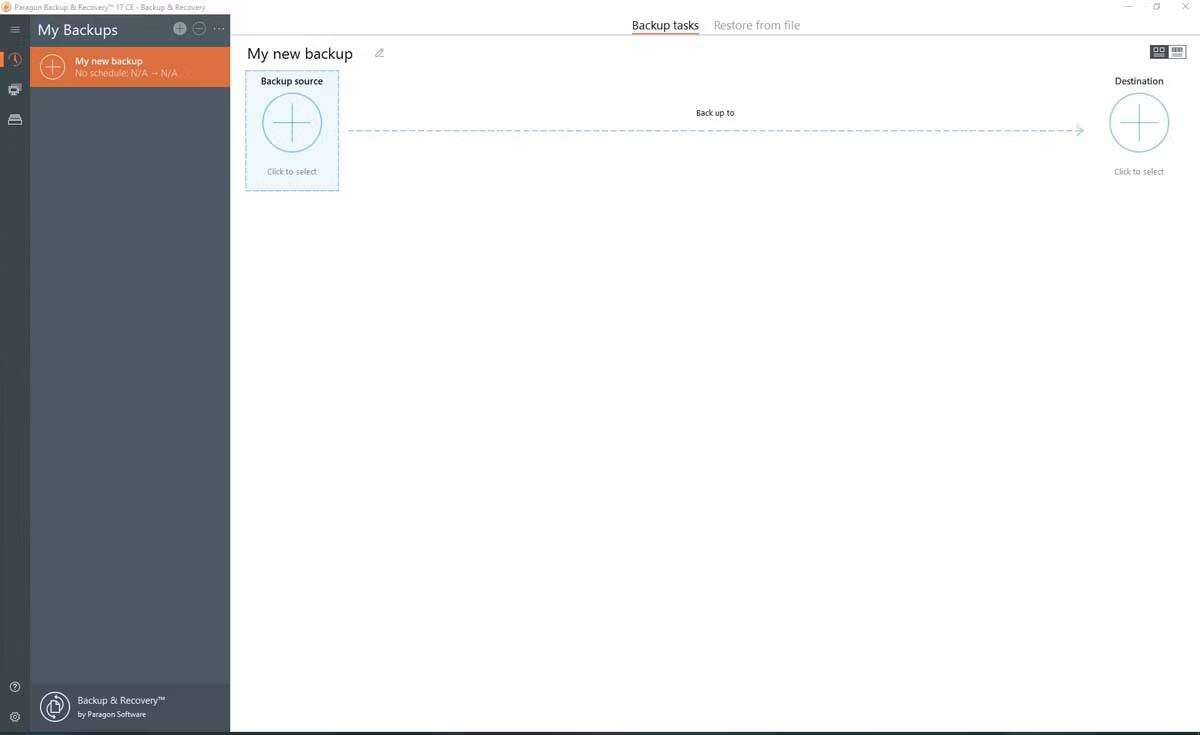This screenshot has height=735, width=1200.
Task: Select the 'My new backup' job entry
Action: coord(128,66)
